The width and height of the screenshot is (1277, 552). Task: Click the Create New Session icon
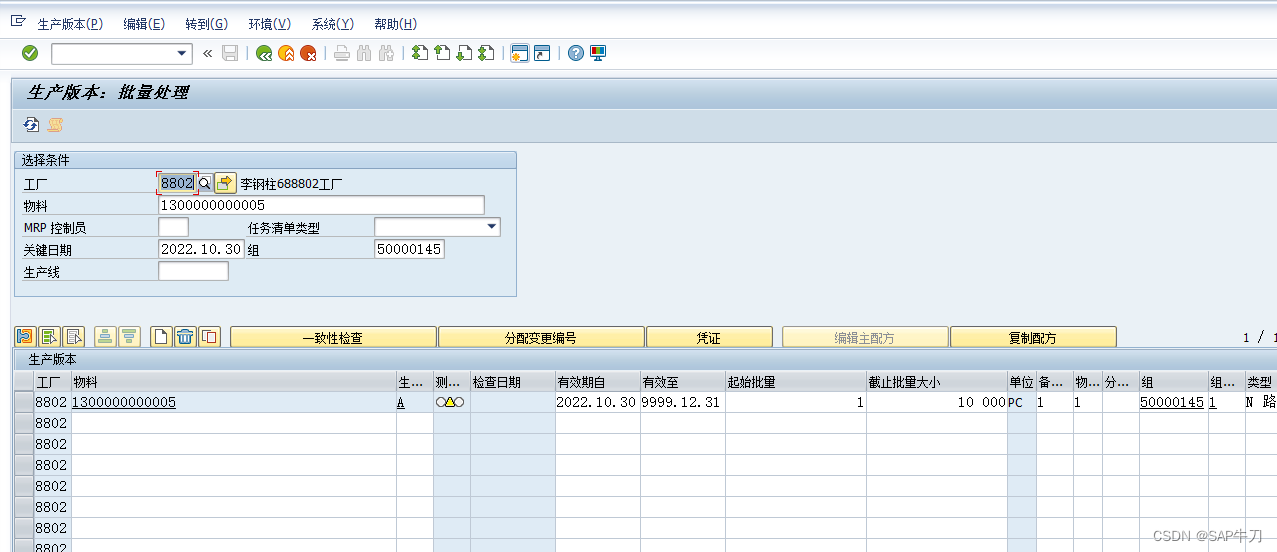point(519,53)
